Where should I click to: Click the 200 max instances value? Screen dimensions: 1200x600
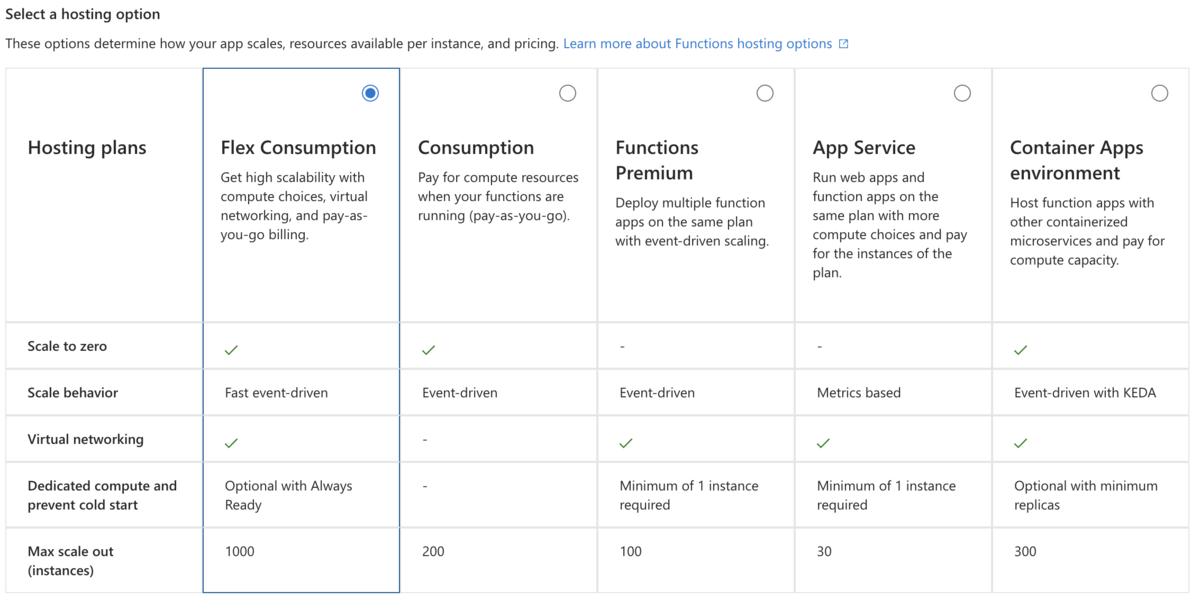tap(433, 551)
